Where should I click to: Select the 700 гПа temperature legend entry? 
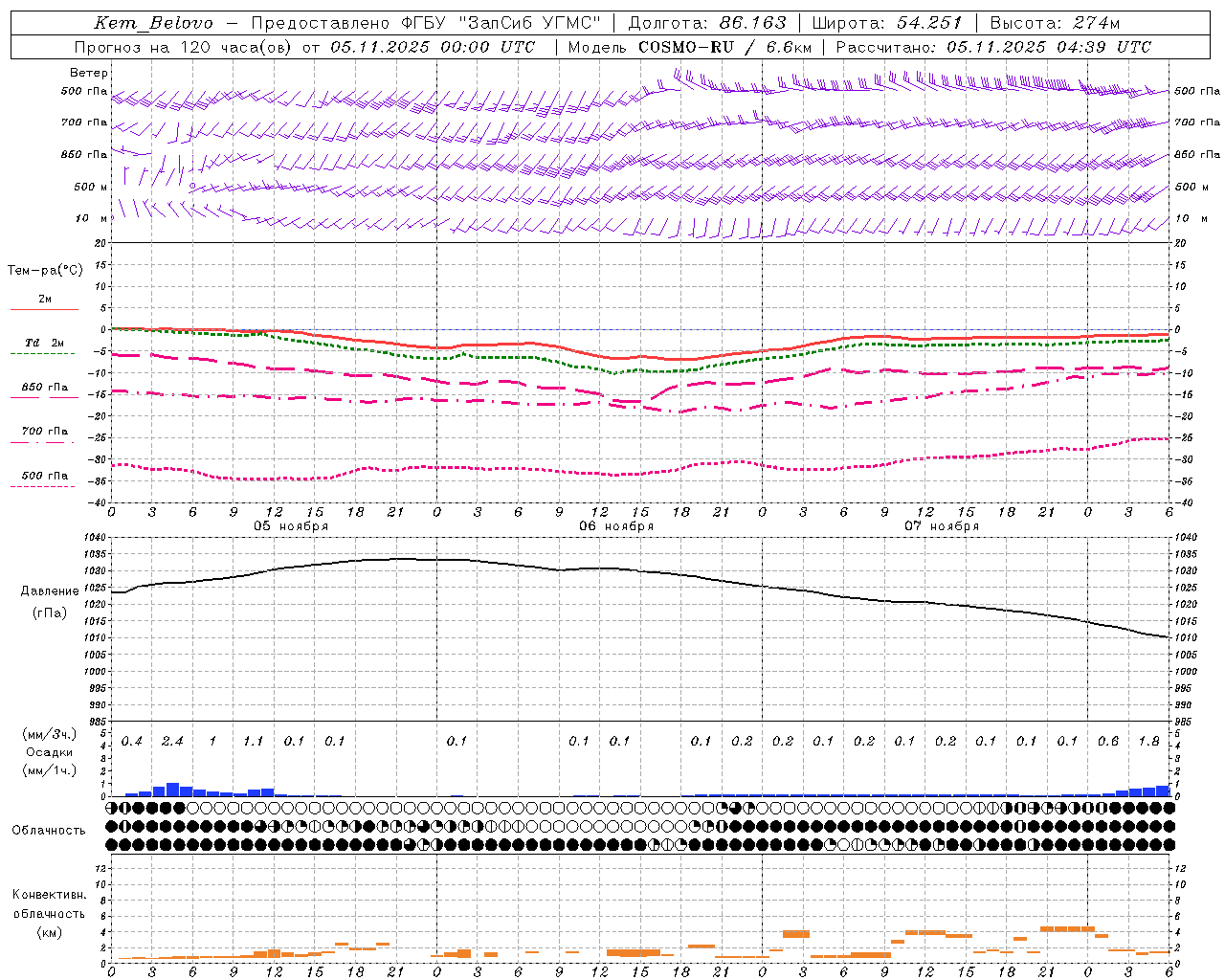point(44,434)
